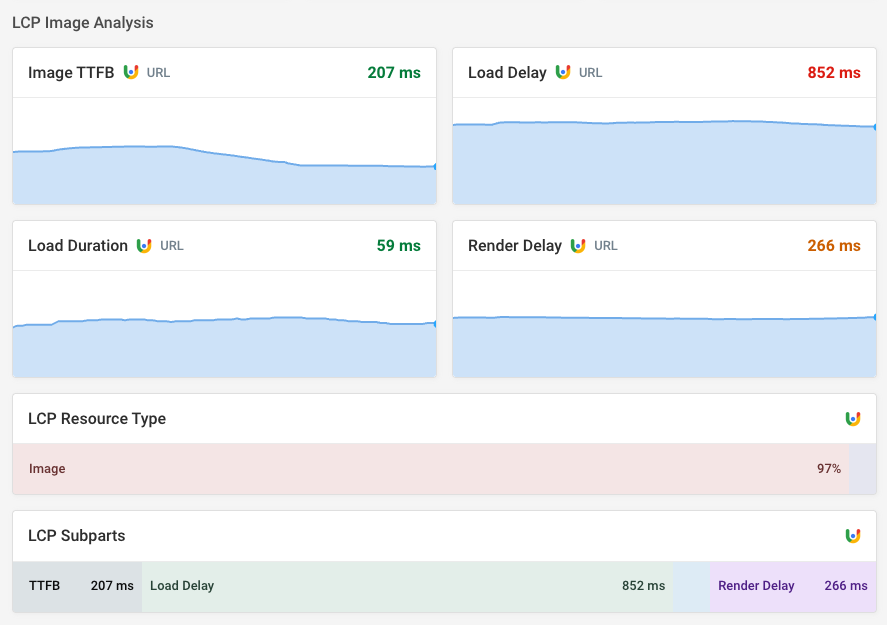Select the orange 266 ms Render Delay value
The height and width of the screenshot is (625, 887).
[834, 246]
